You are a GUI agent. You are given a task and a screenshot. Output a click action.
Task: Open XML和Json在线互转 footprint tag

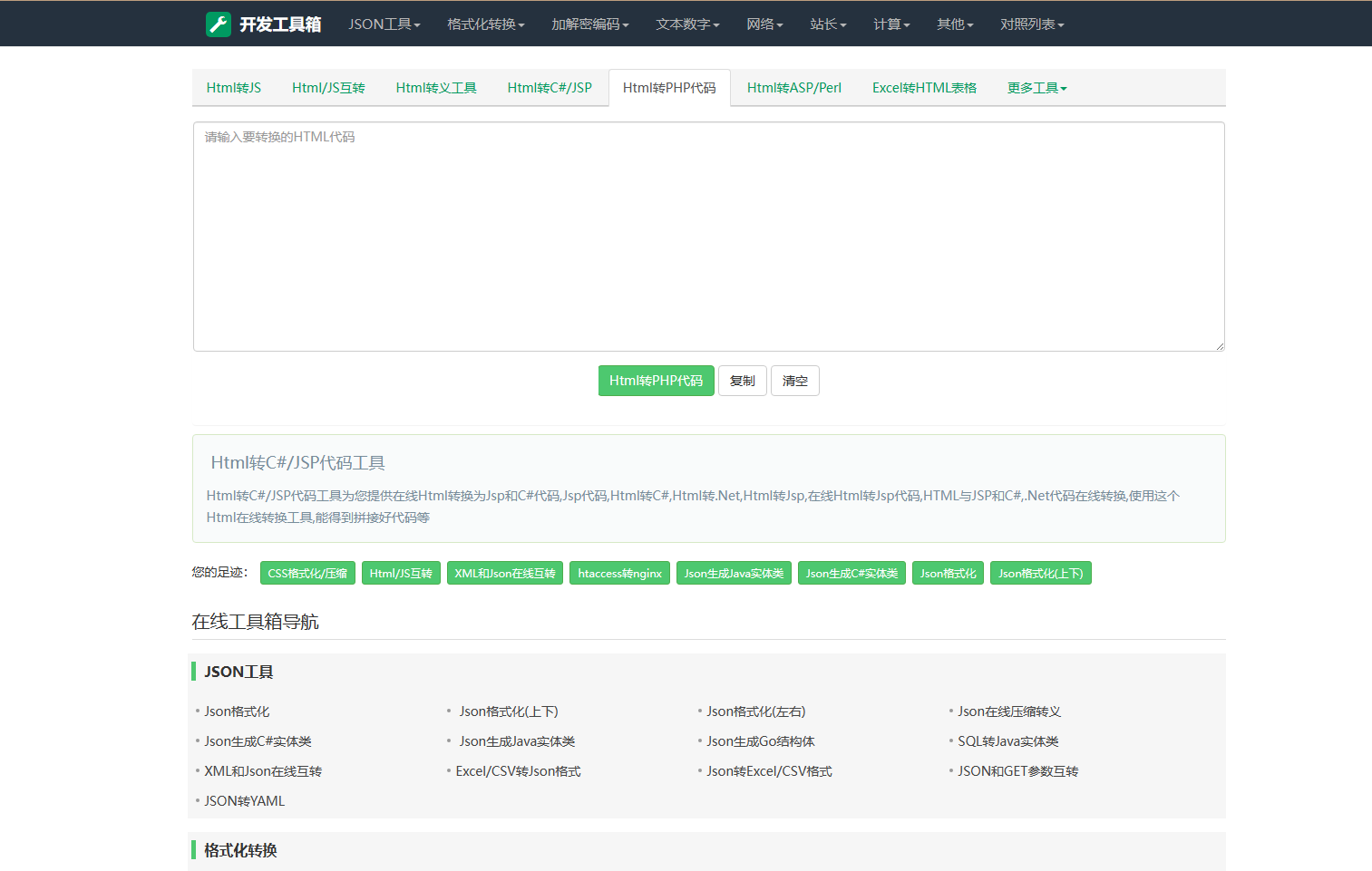click(x=505, y=573)
